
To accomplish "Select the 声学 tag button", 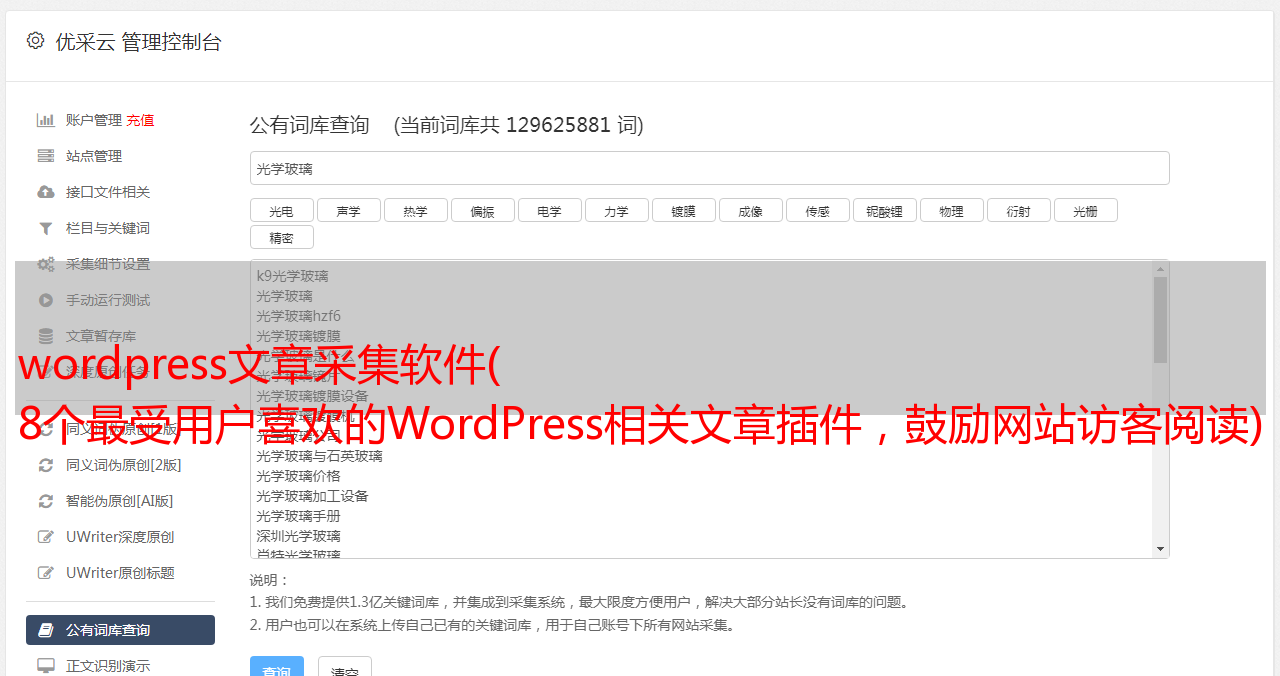I will (348, 210).
